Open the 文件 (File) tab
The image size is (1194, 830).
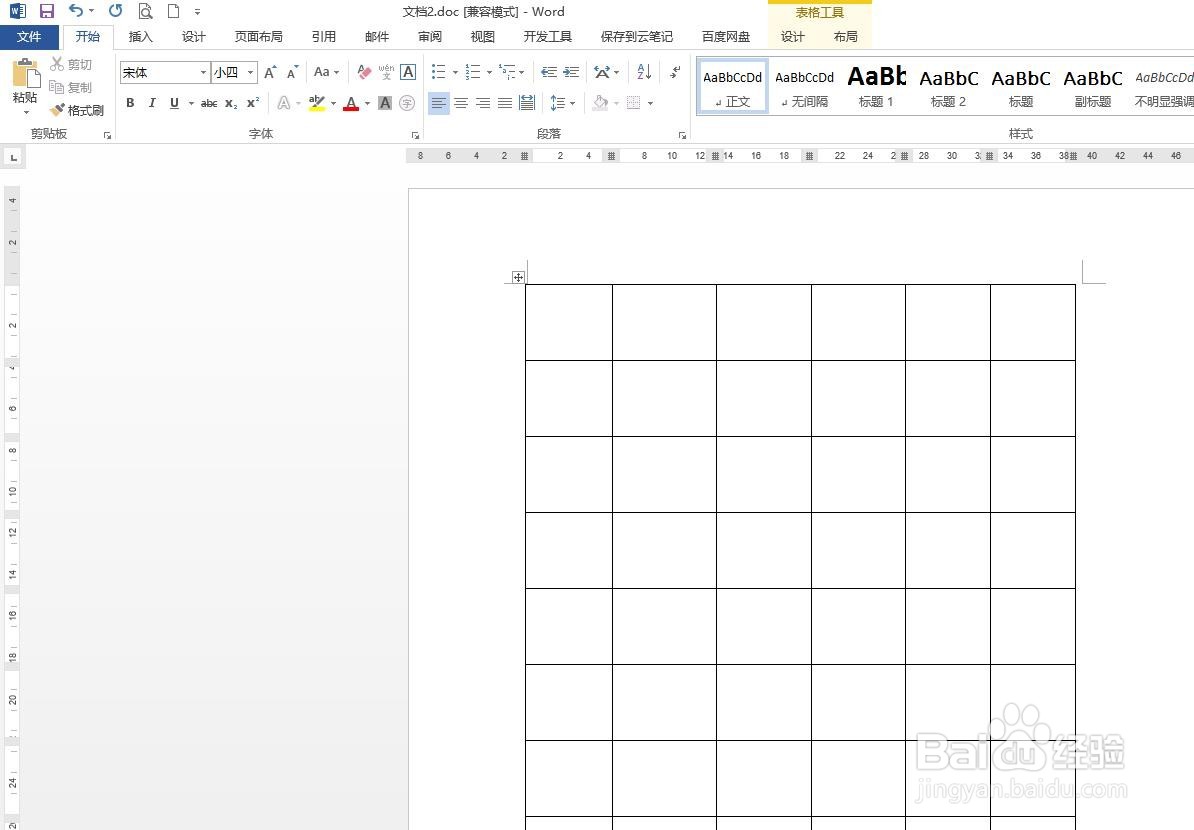point(29,37)
